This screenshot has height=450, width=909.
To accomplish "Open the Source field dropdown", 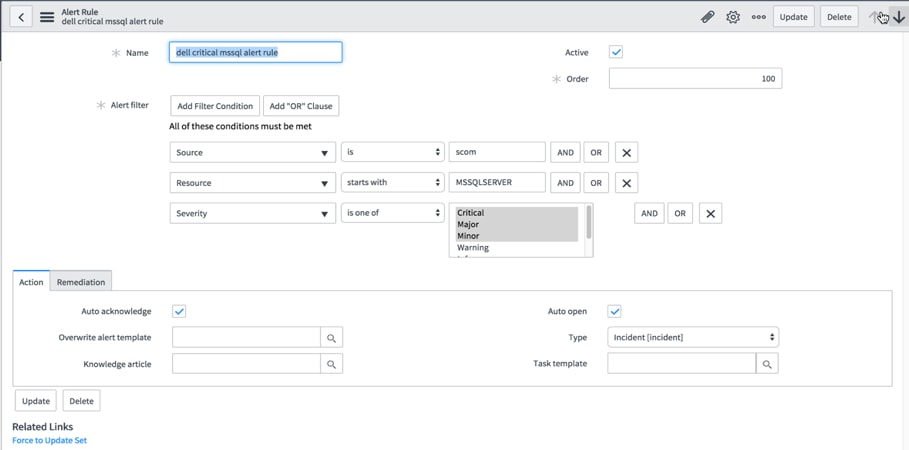I will (x=252, y=153).
